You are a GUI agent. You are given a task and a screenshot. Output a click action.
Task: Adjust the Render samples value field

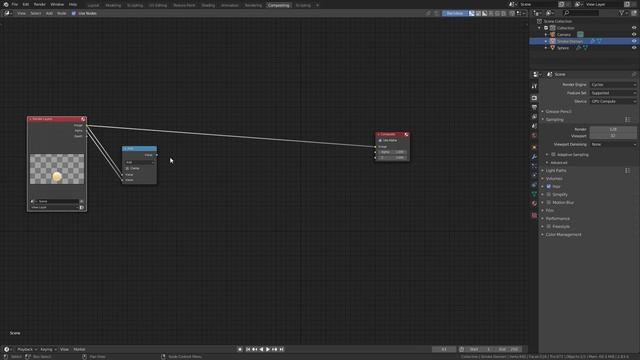pyautogui.click(x=613, y=129)
